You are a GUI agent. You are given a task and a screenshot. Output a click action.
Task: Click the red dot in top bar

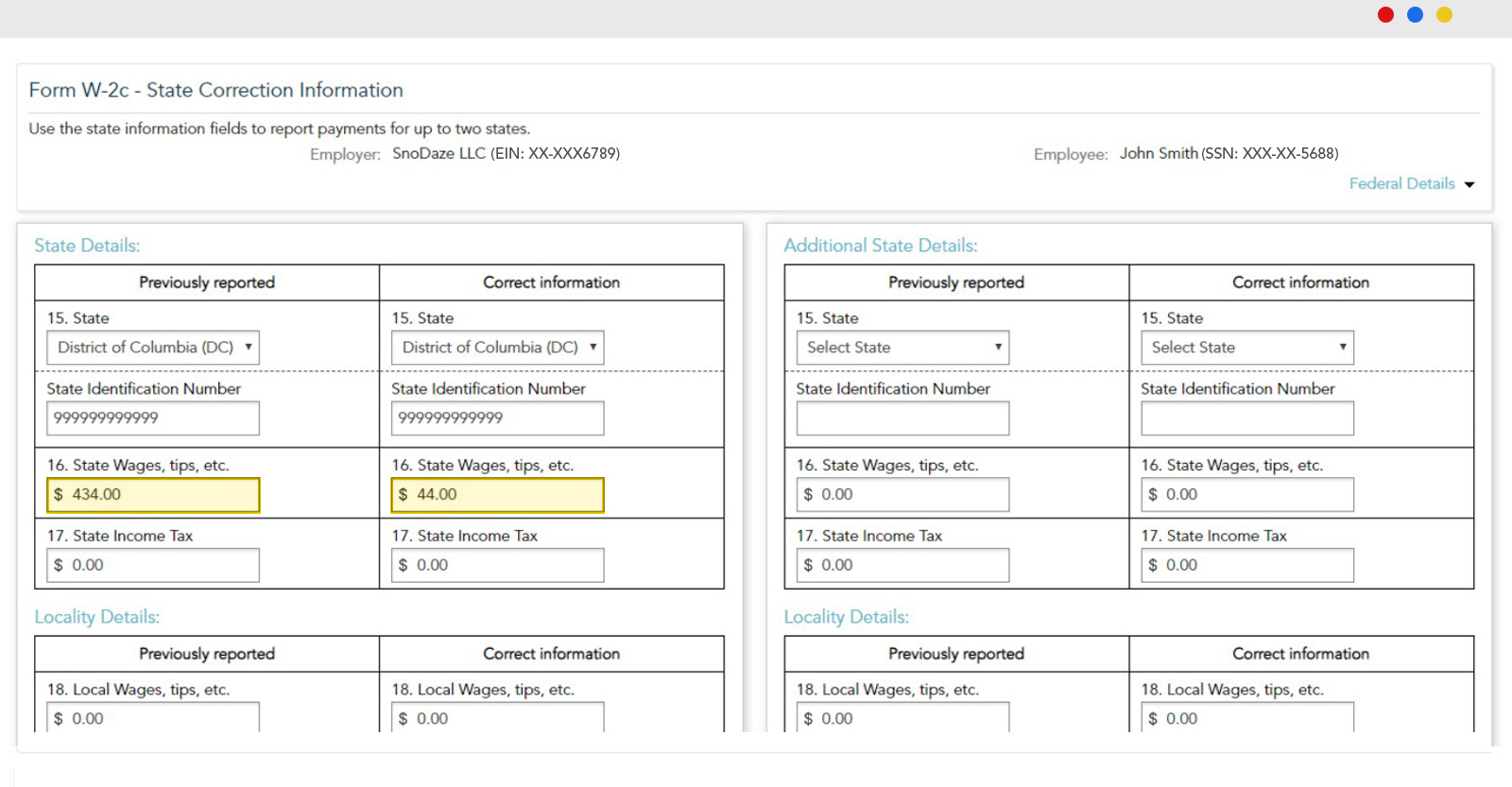coord(1385,14)
